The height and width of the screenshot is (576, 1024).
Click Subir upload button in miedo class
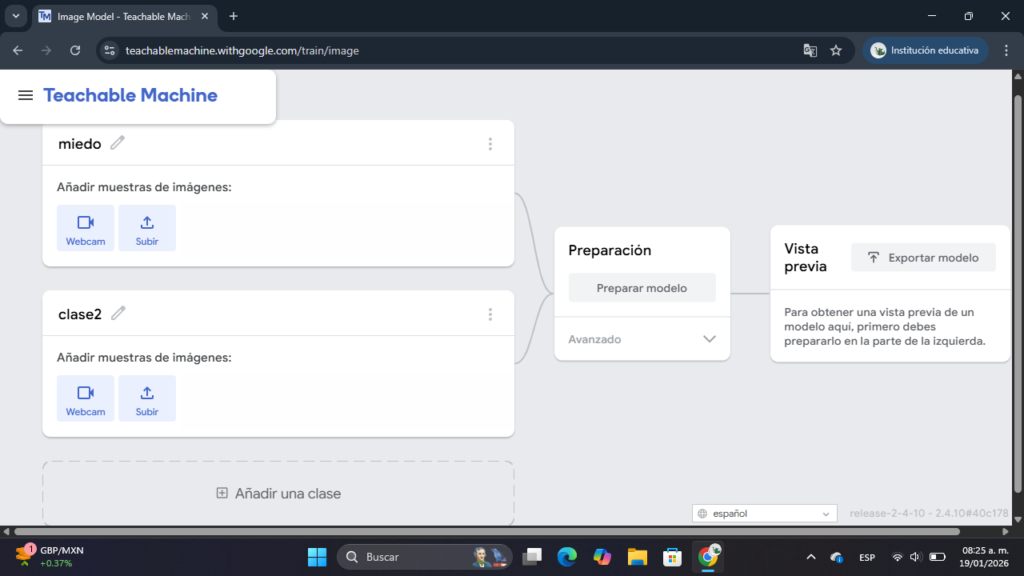click(147, 228)
